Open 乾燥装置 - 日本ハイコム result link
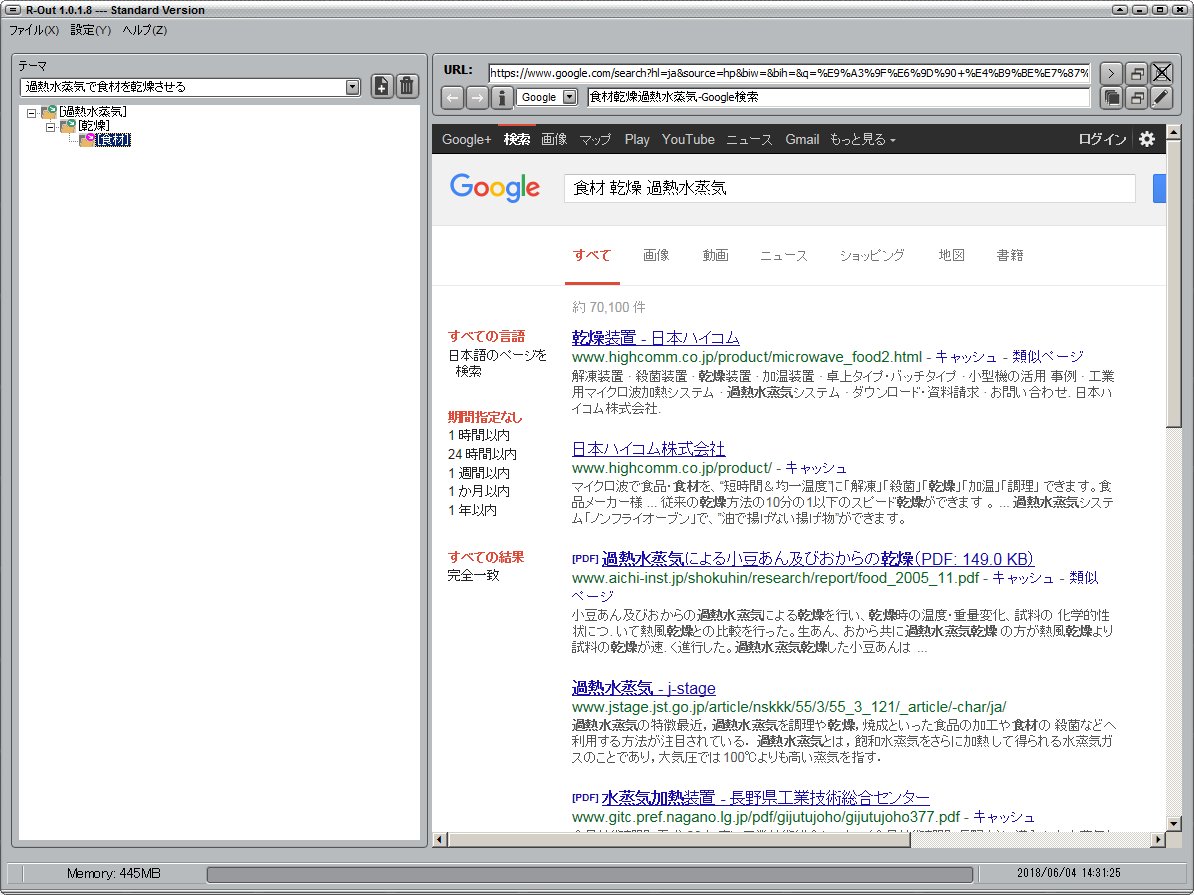This screenshot has height=895, width=1194. pos(656,337)
